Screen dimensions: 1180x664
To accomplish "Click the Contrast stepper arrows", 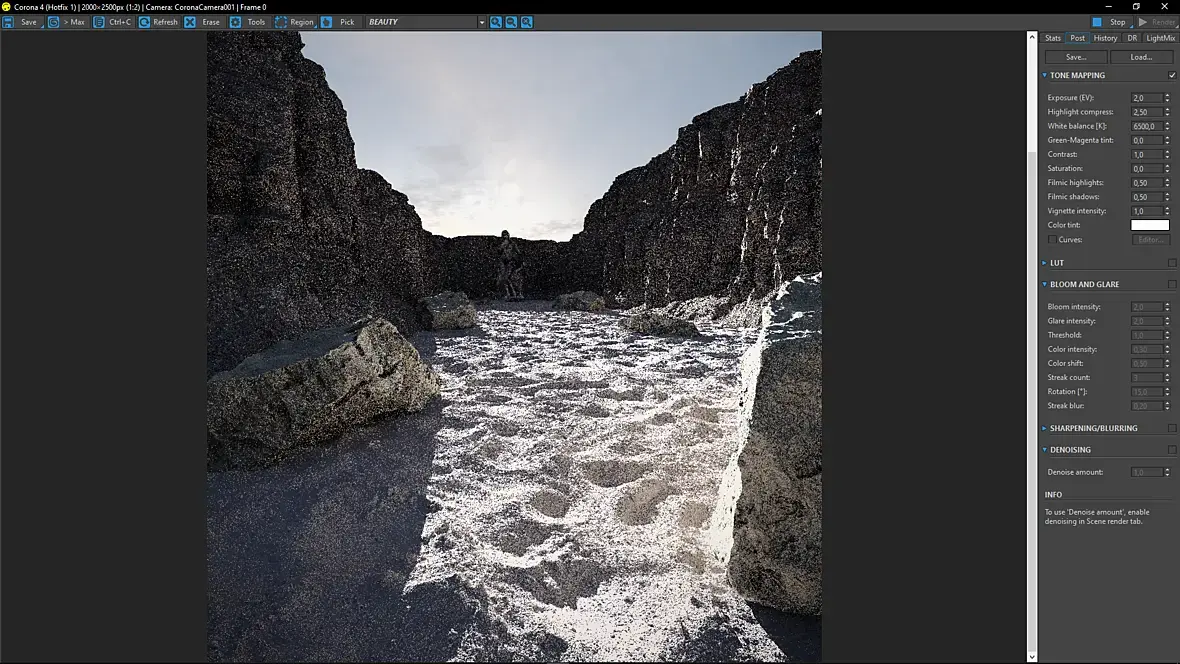I will click(x=1167, y=154).
